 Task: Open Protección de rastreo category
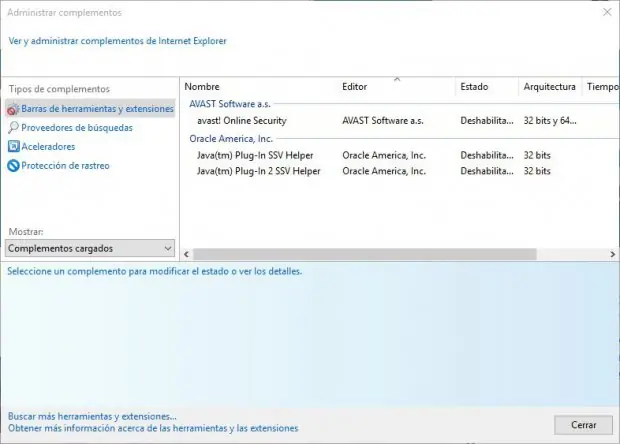65,166
